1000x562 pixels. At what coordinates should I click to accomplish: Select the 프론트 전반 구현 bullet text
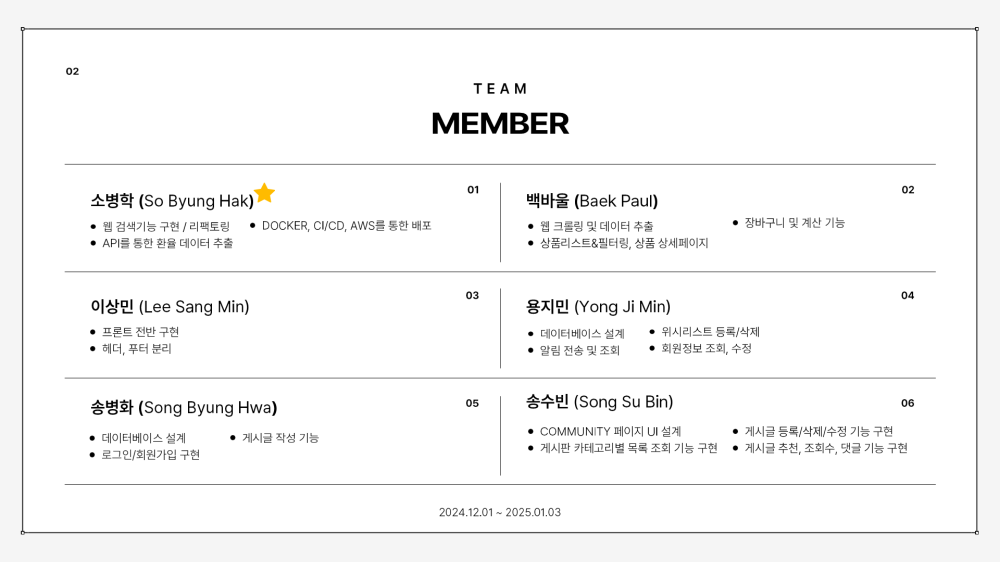click(140, 331)
